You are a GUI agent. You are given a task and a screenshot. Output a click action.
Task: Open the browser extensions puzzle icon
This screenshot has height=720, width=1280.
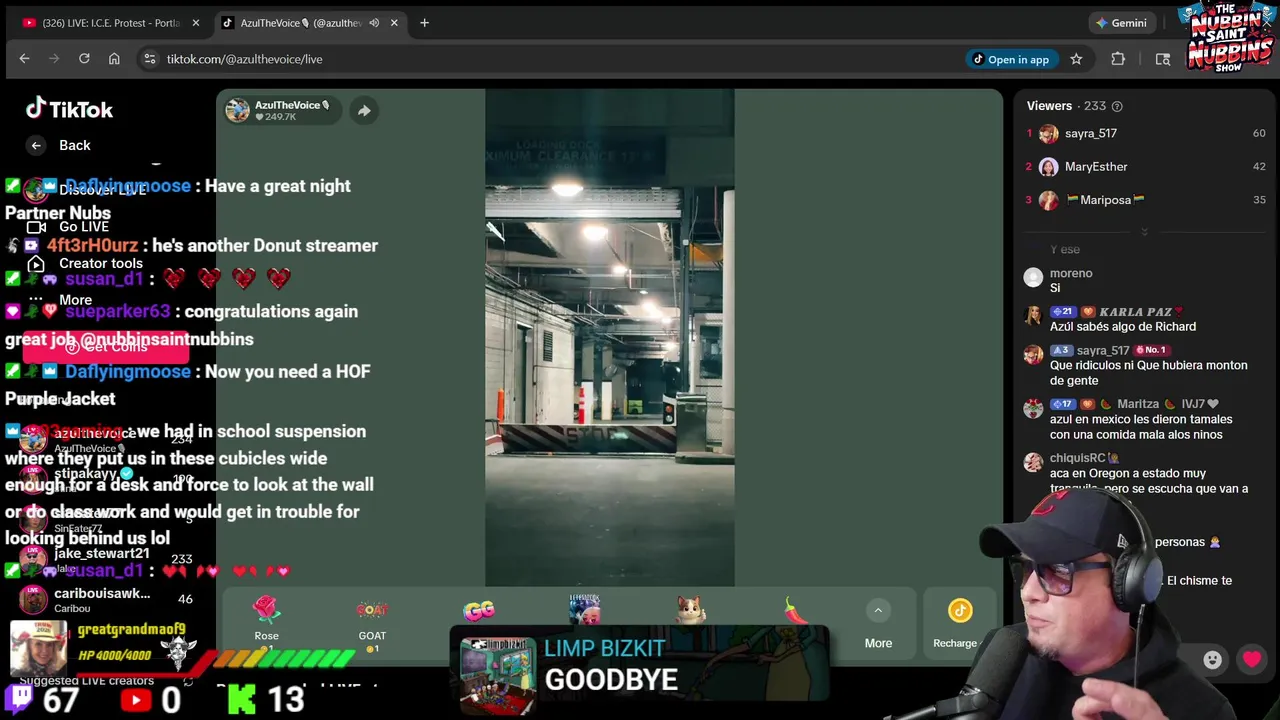[x=1118, y=59]
